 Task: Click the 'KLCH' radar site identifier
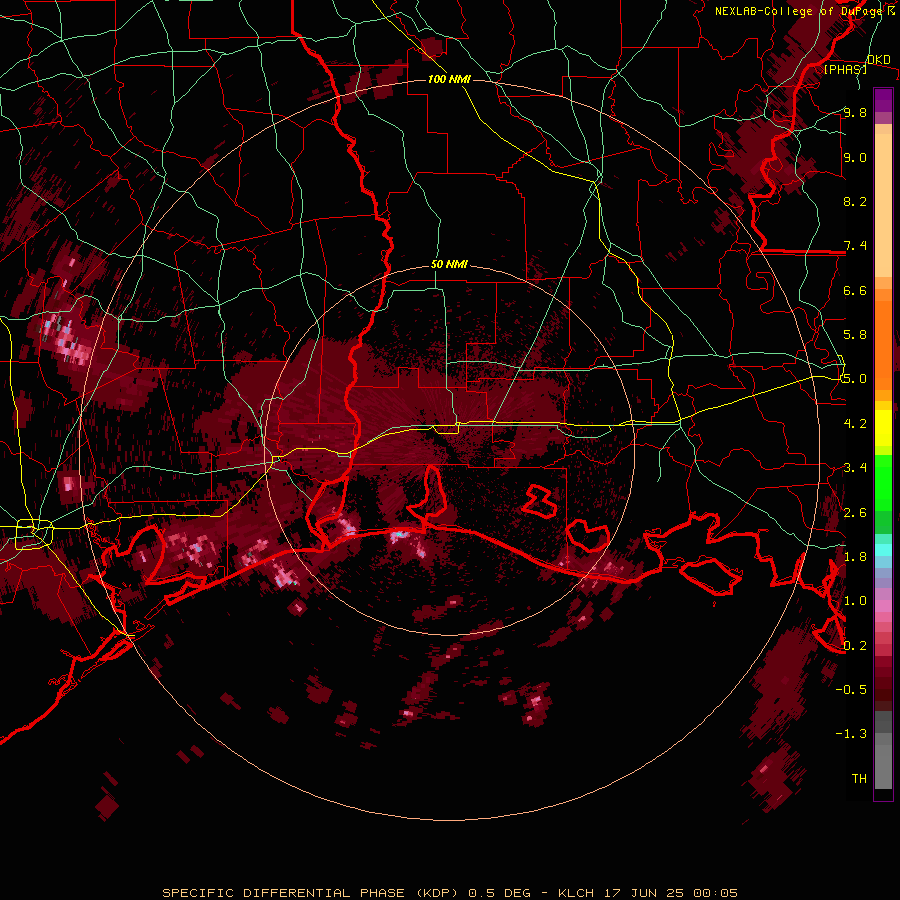(x=574, y=893)
